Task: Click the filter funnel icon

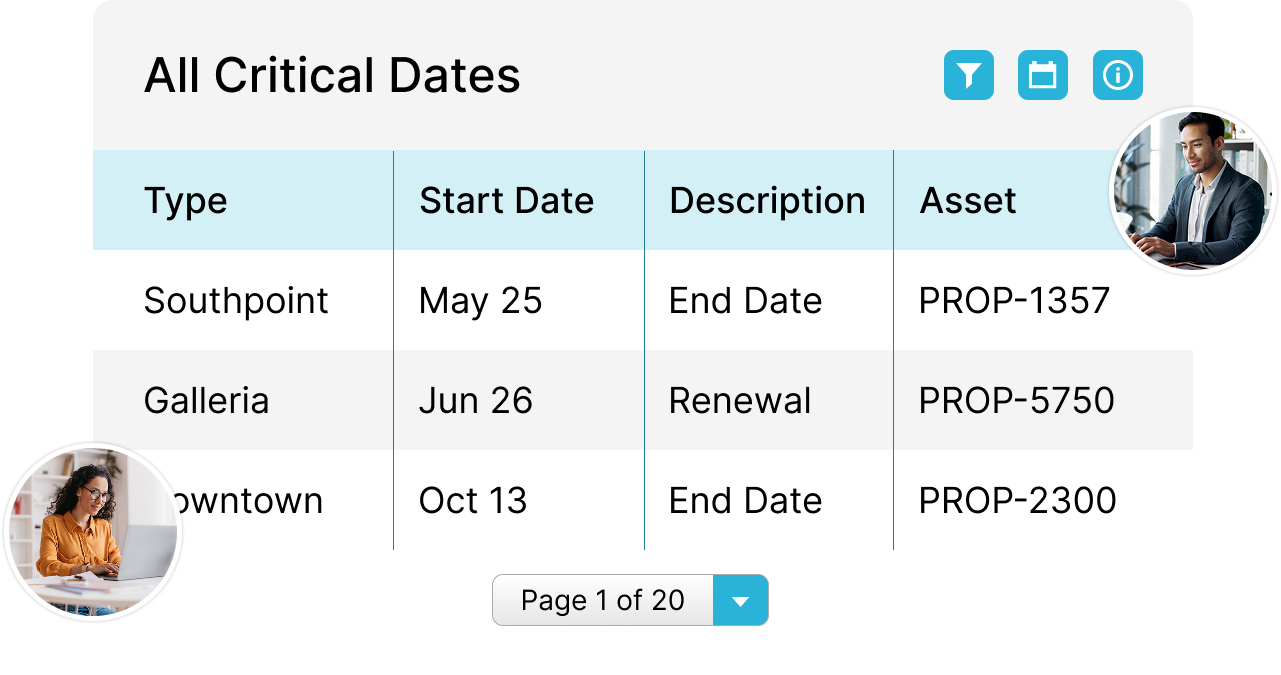Action: pyautogui.click(x=968, y=76)
